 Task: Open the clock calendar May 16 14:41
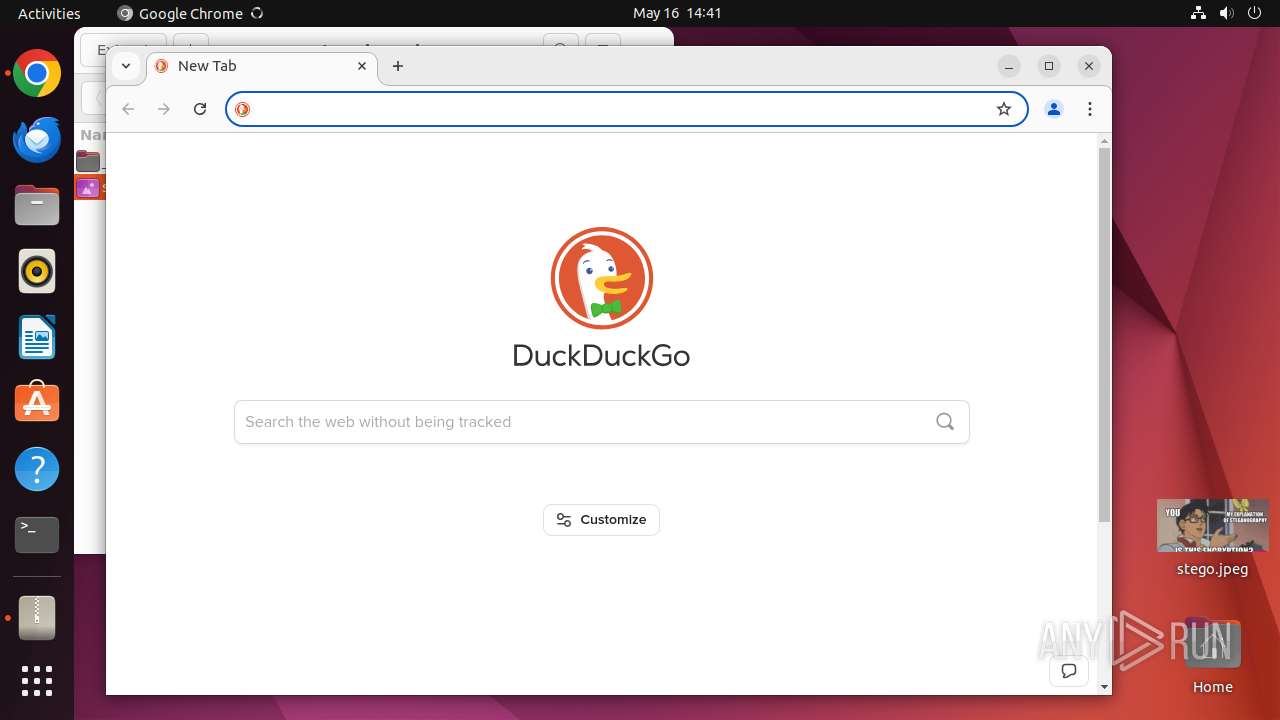click(x=677, y=13)
